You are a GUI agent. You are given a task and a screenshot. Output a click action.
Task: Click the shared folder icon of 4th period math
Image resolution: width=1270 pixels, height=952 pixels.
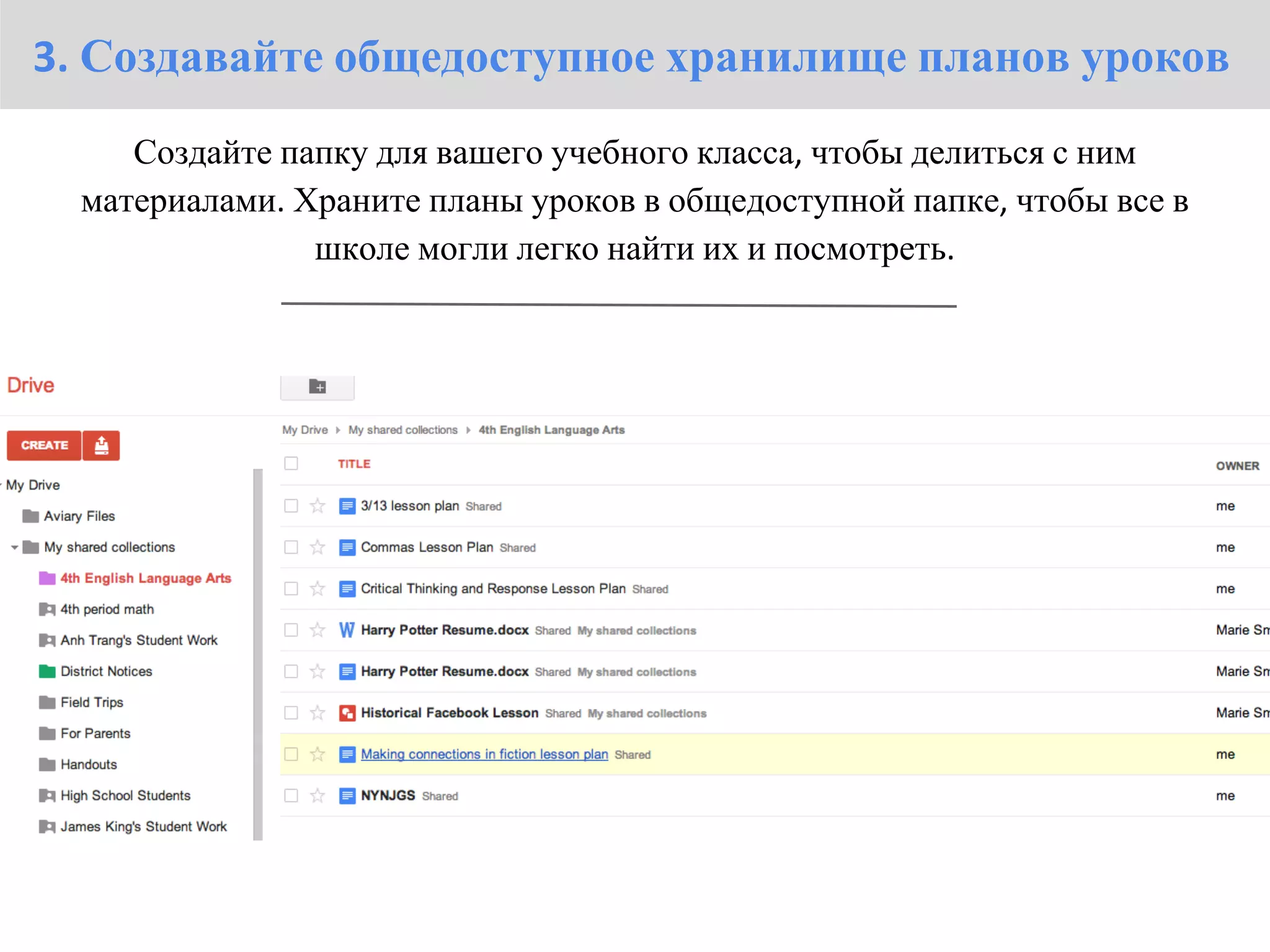point(47,609)
